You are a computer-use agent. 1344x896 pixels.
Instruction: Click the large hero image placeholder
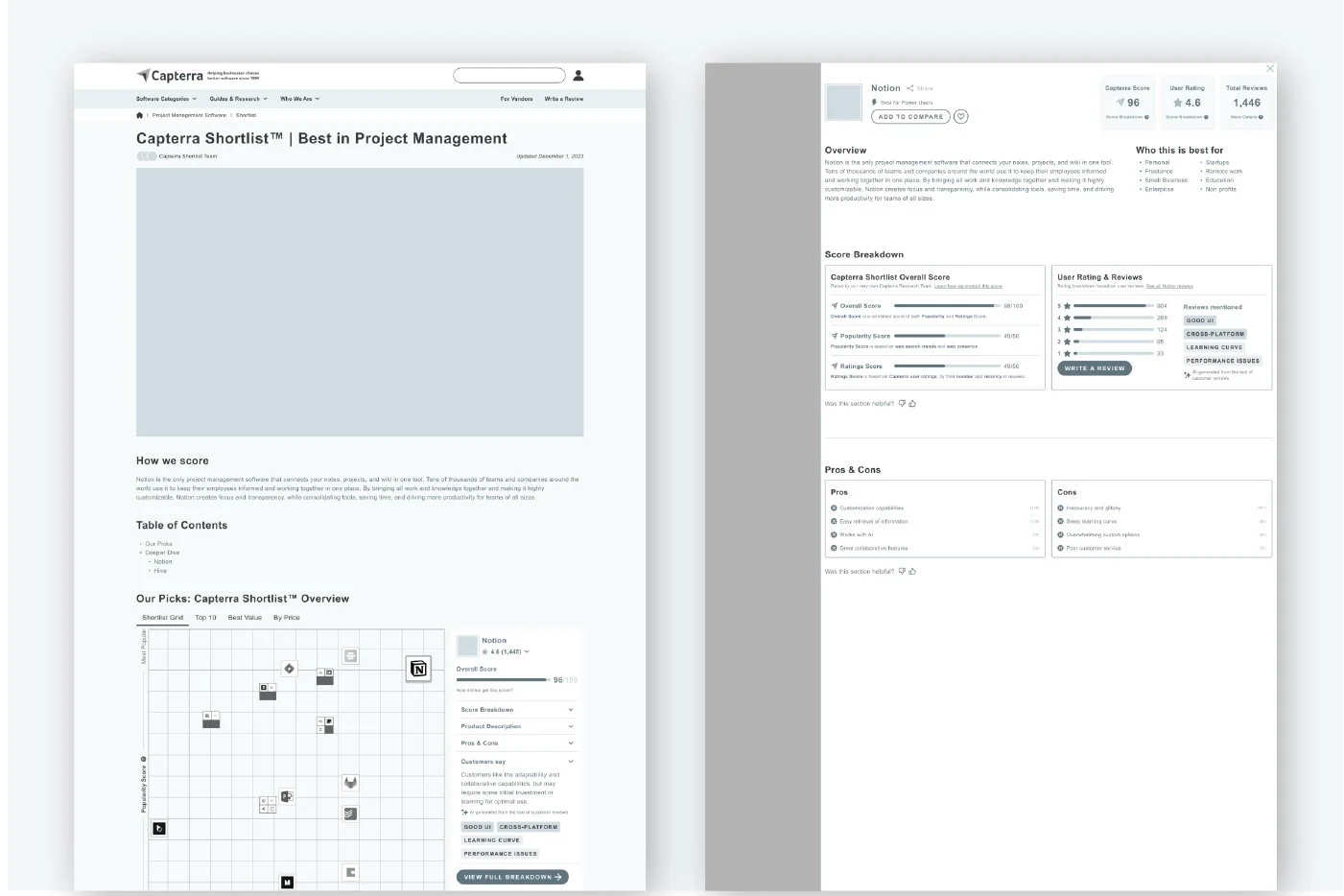click(x=360, y=302)
